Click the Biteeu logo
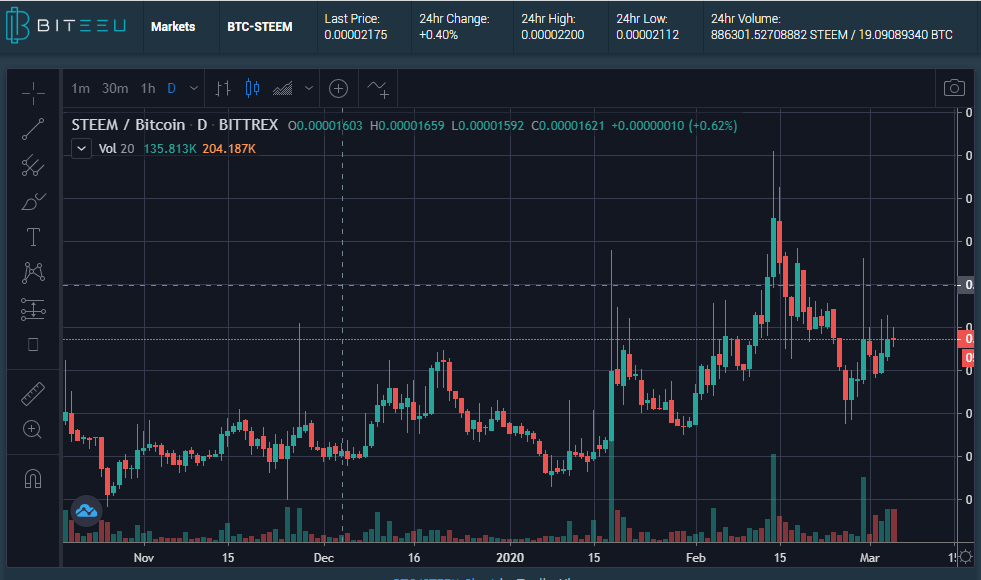The image size is (981, 580). point(66,26)
